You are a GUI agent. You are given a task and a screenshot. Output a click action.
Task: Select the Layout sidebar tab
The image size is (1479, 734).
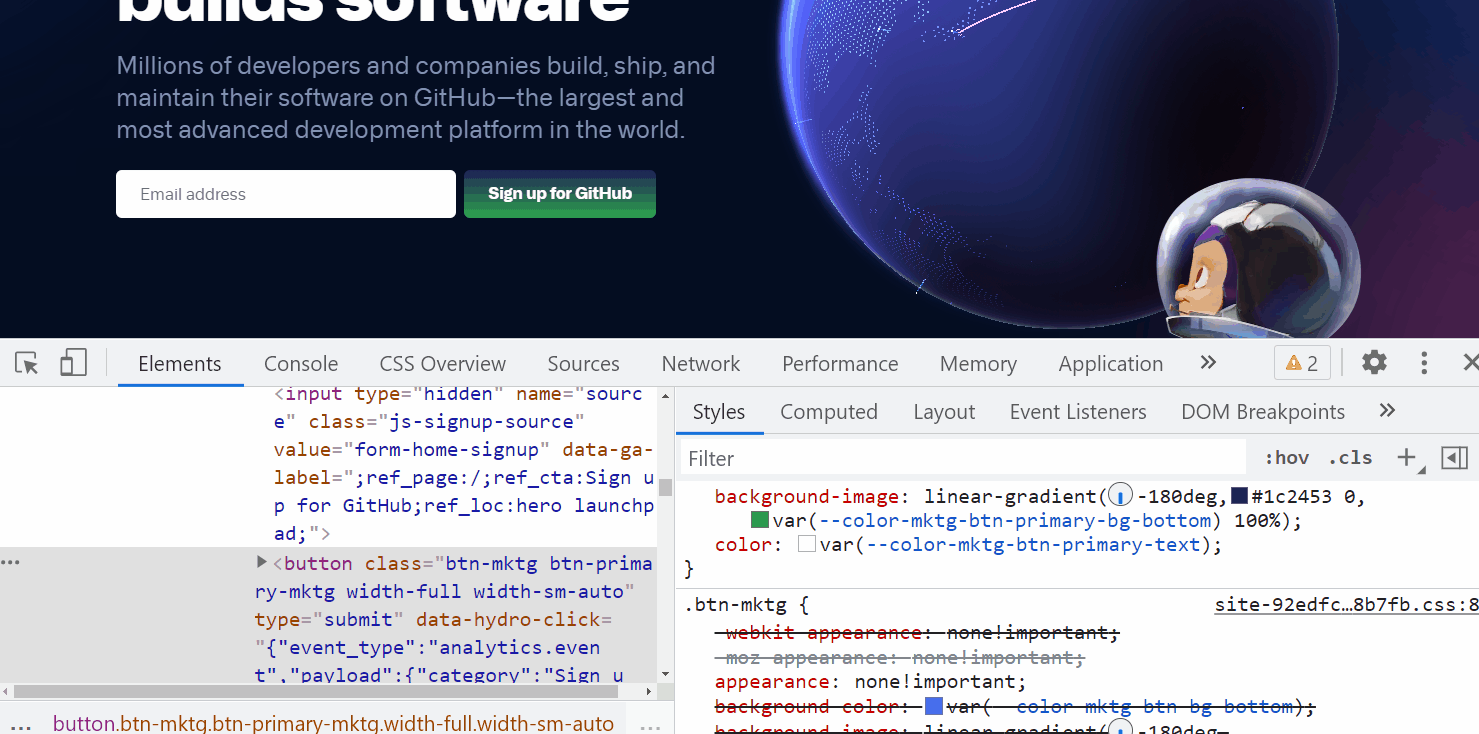pos(944,412)
